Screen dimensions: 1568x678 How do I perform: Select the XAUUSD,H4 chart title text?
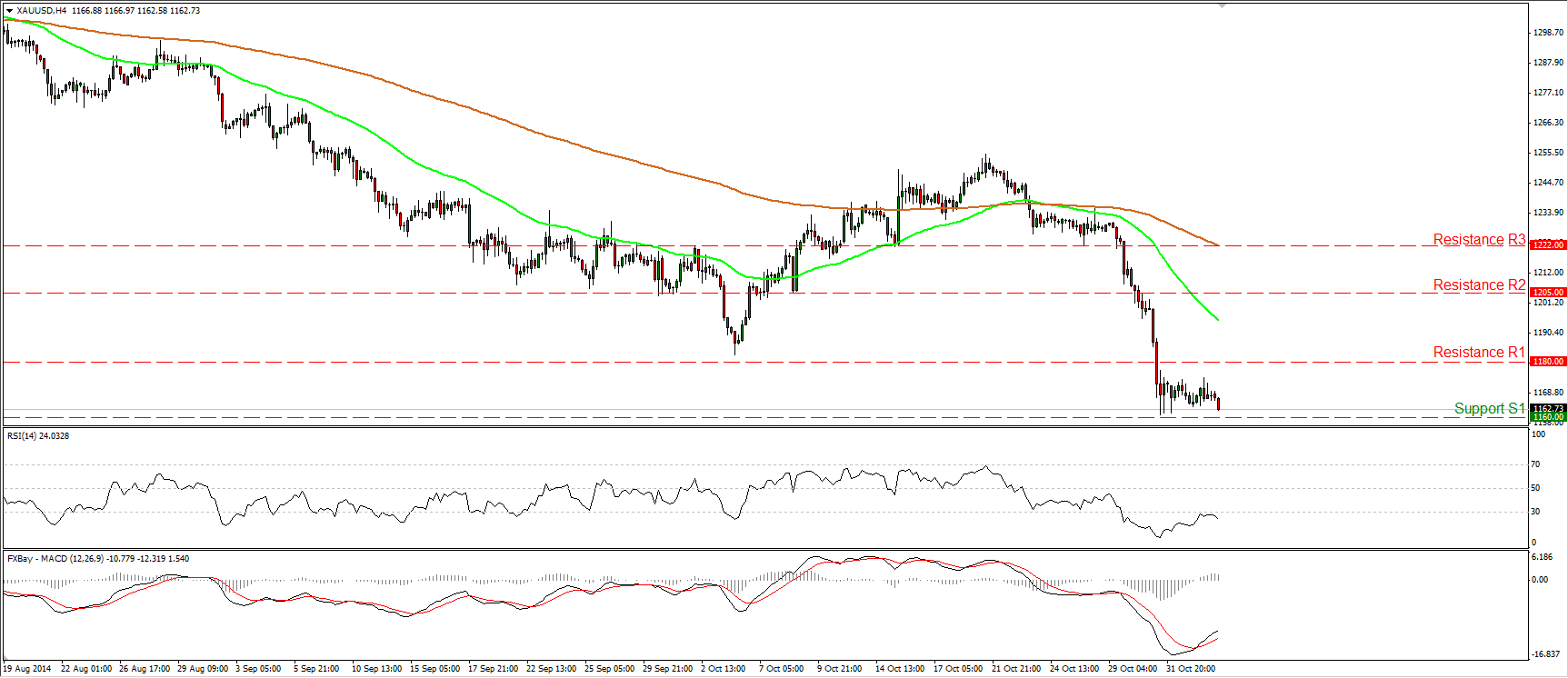tap(41, 11)
